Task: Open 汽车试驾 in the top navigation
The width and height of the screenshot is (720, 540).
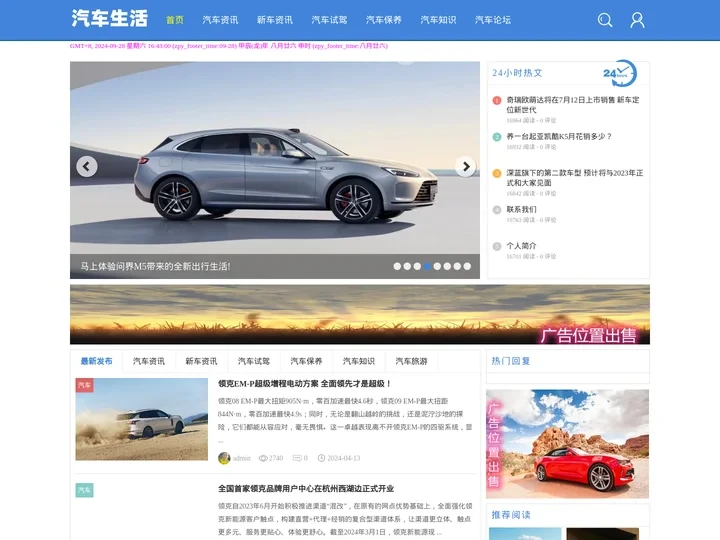Action: coord(329,20)
